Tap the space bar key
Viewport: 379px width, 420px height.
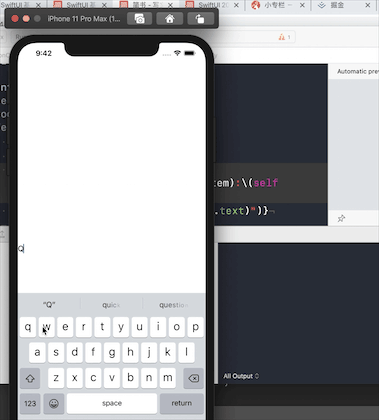112,403
